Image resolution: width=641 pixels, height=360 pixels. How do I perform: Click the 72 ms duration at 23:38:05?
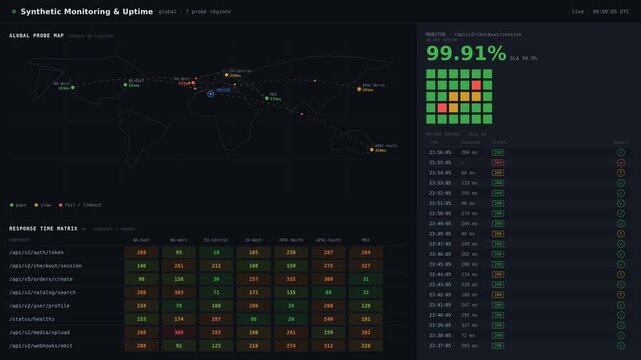click(468, 335)
